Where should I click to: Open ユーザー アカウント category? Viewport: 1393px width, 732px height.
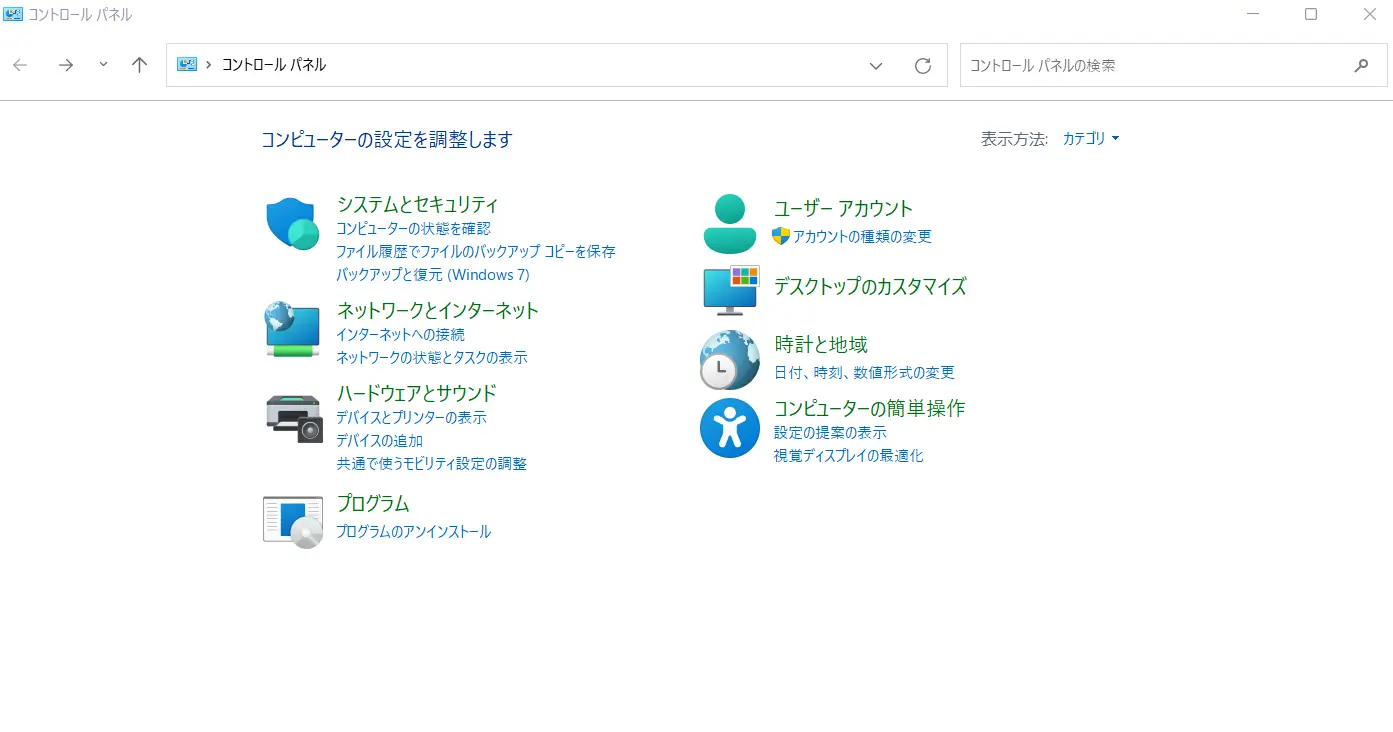tap(843, 208)
